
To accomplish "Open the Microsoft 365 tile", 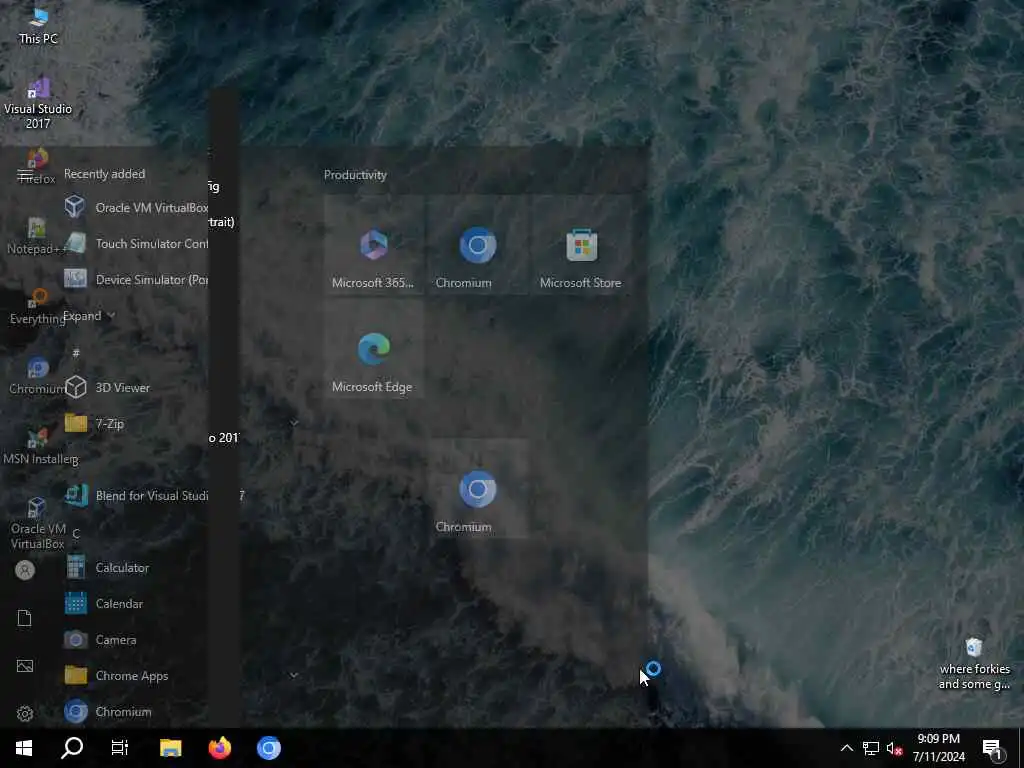I will pyautogui.click(x=374, y=245).
